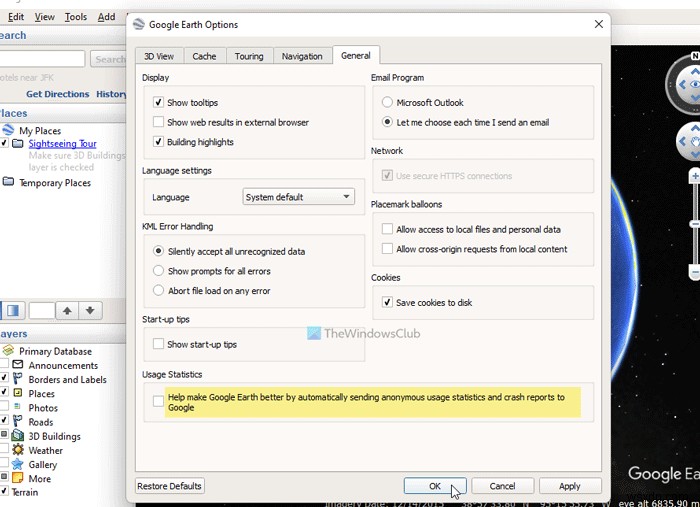
Task: Click the Announcements envelope icon
Action: 18,366
